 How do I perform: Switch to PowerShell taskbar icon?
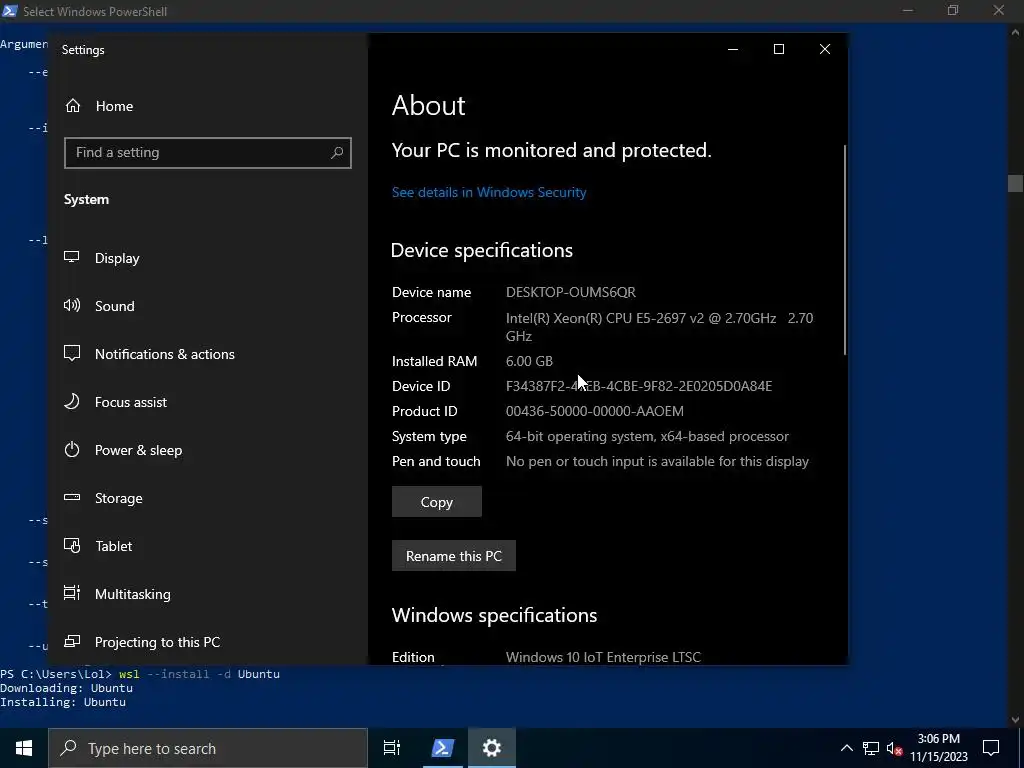[x=442, y=748]
